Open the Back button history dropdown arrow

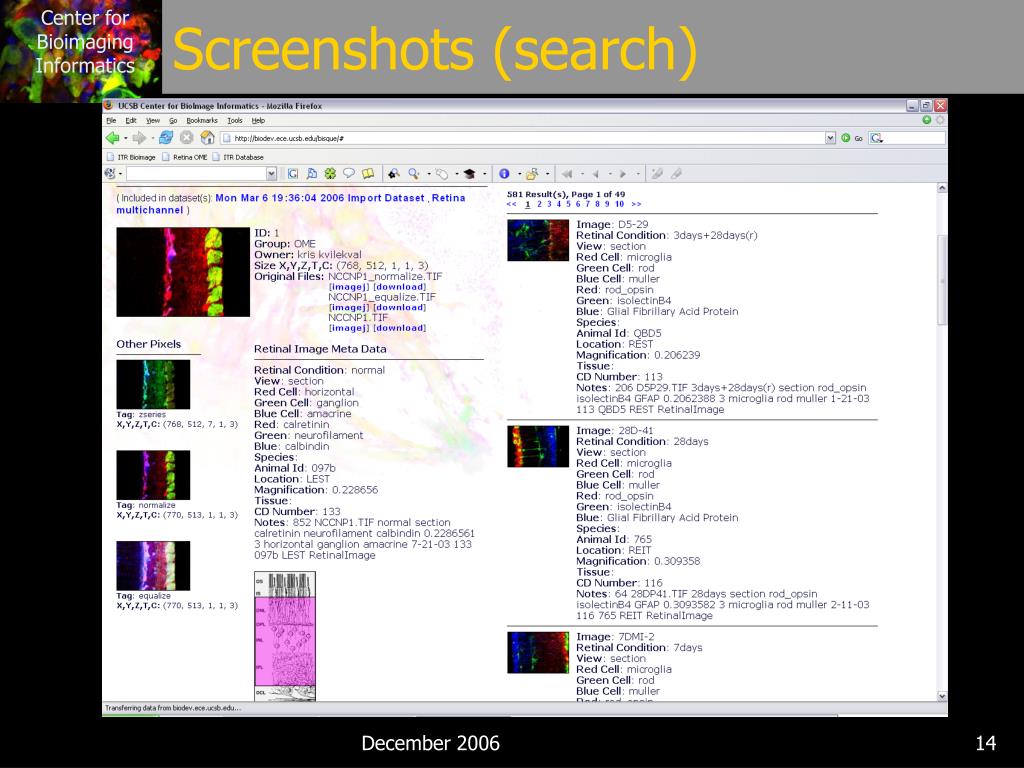(x=125, y=138)
